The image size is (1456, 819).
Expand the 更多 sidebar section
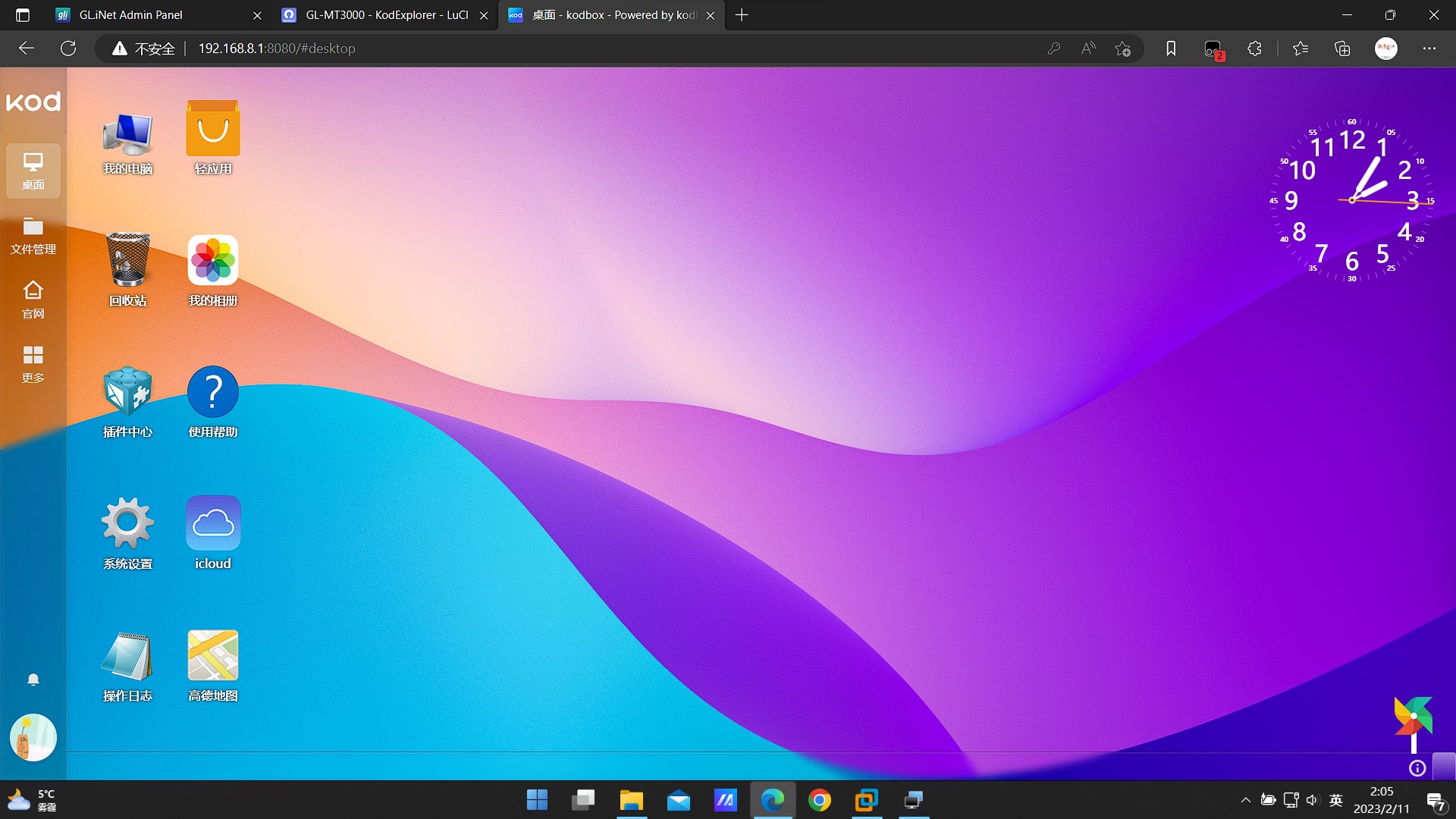pyautogui.click(x=33, y=364)
